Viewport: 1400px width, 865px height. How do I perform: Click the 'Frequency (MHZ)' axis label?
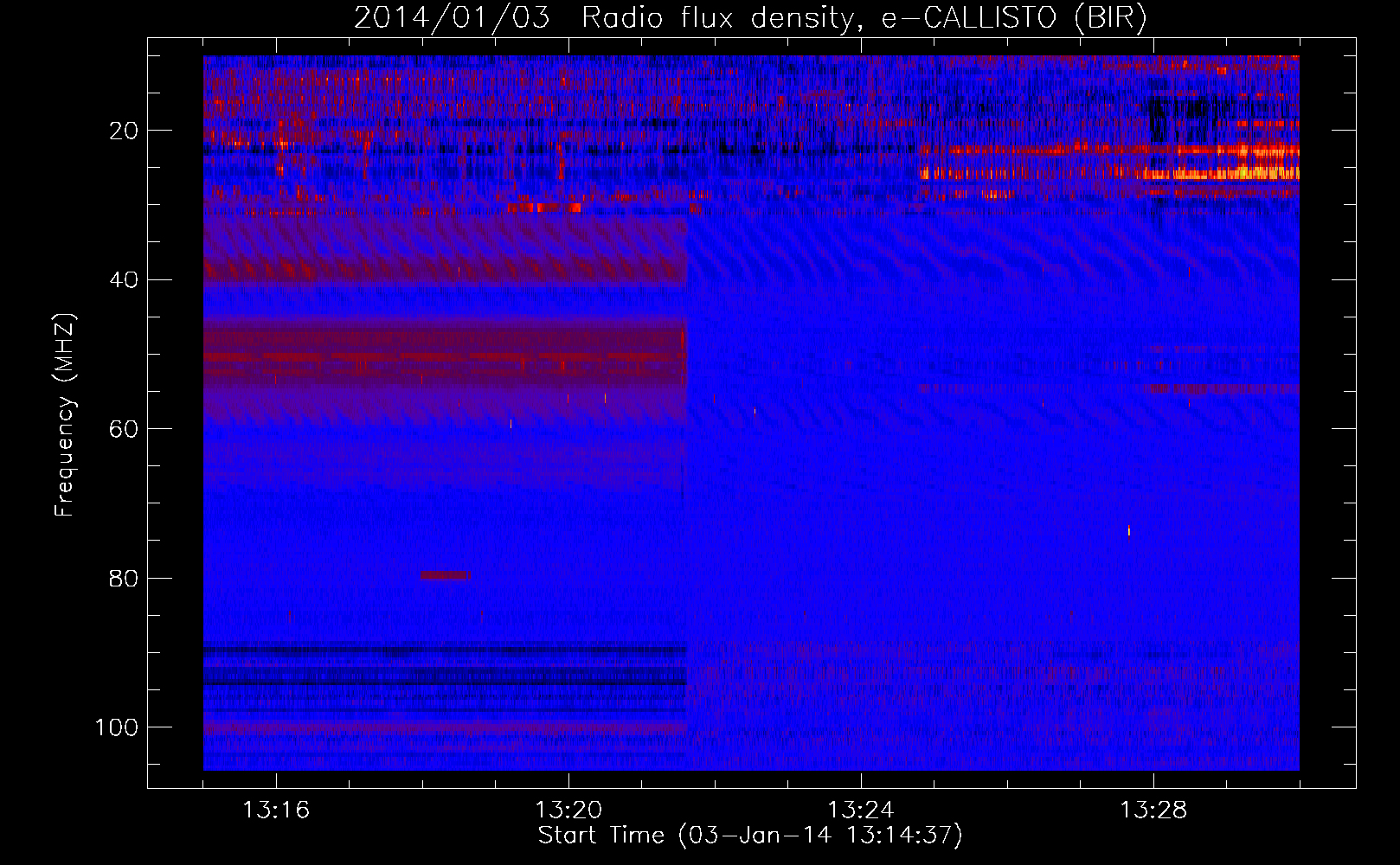[x=65, y=414]
